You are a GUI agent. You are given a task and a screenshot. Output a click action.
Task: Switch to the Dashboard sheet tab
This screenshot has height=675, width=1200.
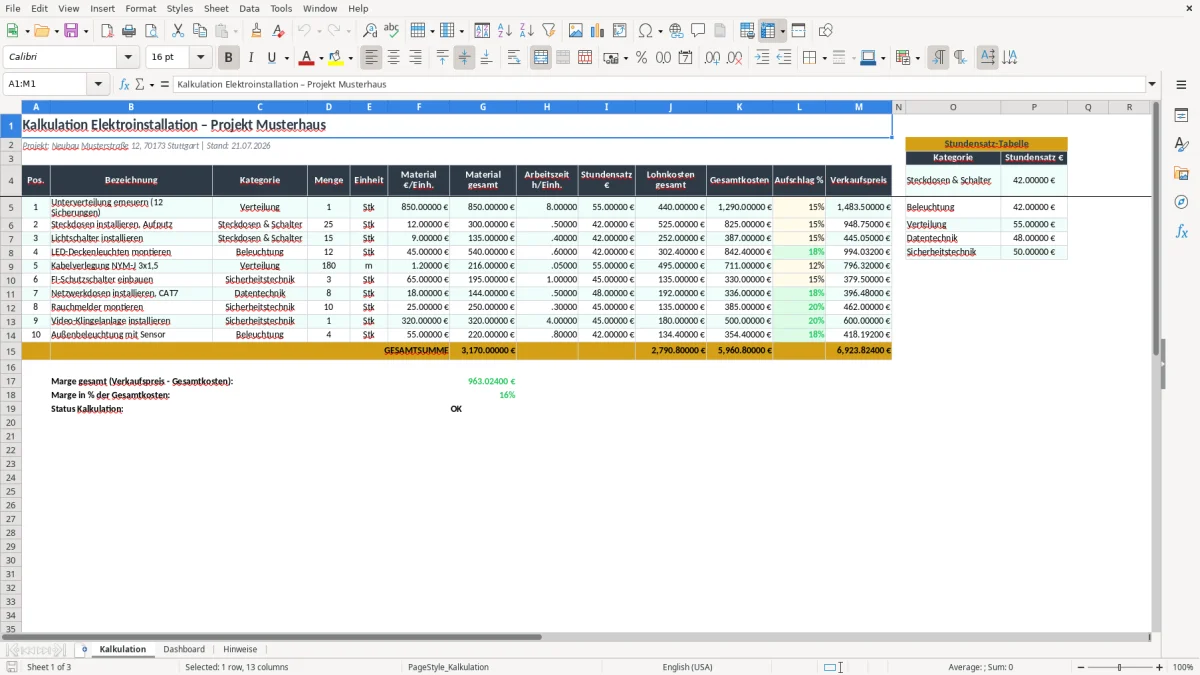[184, 649]
